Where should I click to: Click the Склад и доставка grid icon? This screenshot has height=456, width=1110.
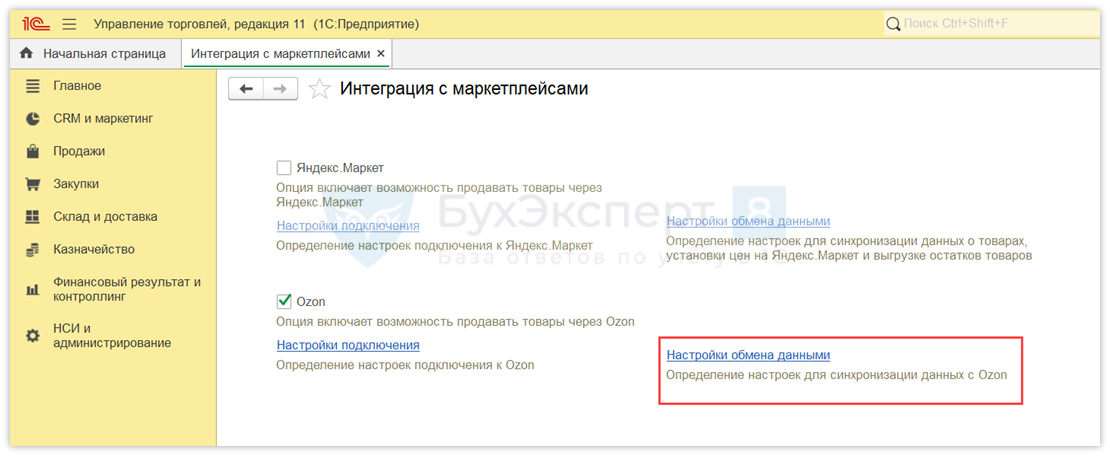pos(33,217)
